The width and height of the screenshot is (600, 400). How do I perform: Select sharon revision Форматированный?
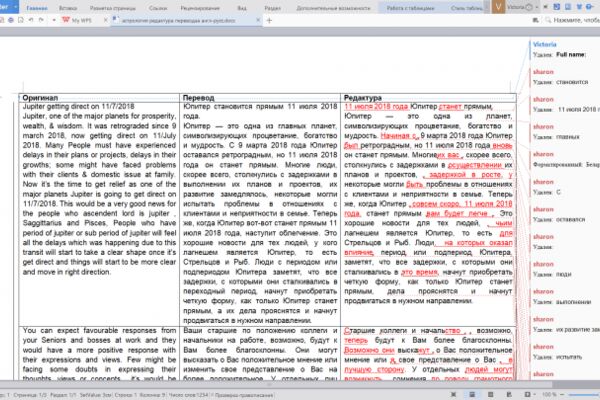pos(566,159)
